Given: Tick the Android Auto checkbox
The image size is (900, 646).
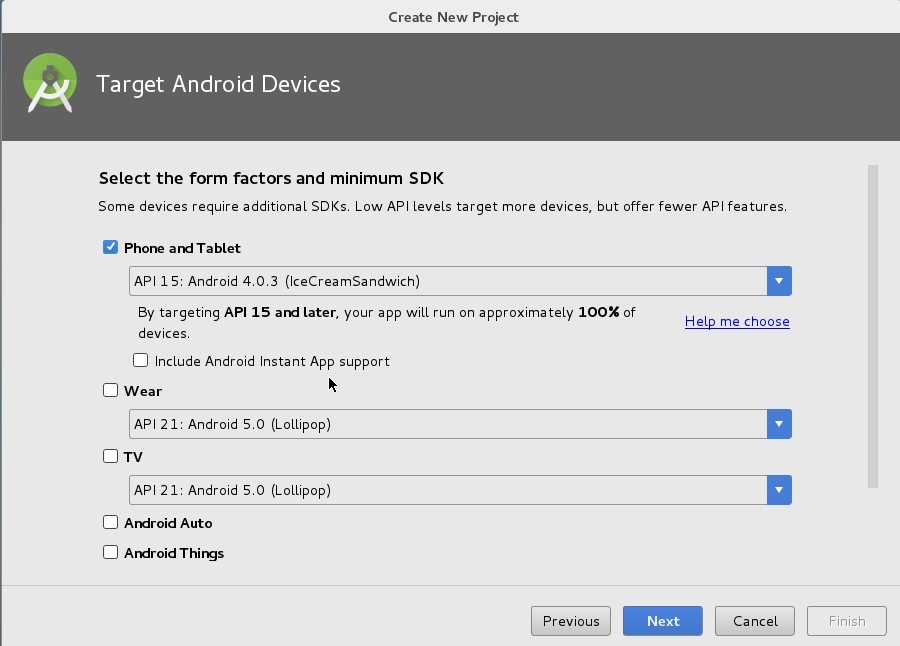Looking at the screenshot, I should point(111,522).
